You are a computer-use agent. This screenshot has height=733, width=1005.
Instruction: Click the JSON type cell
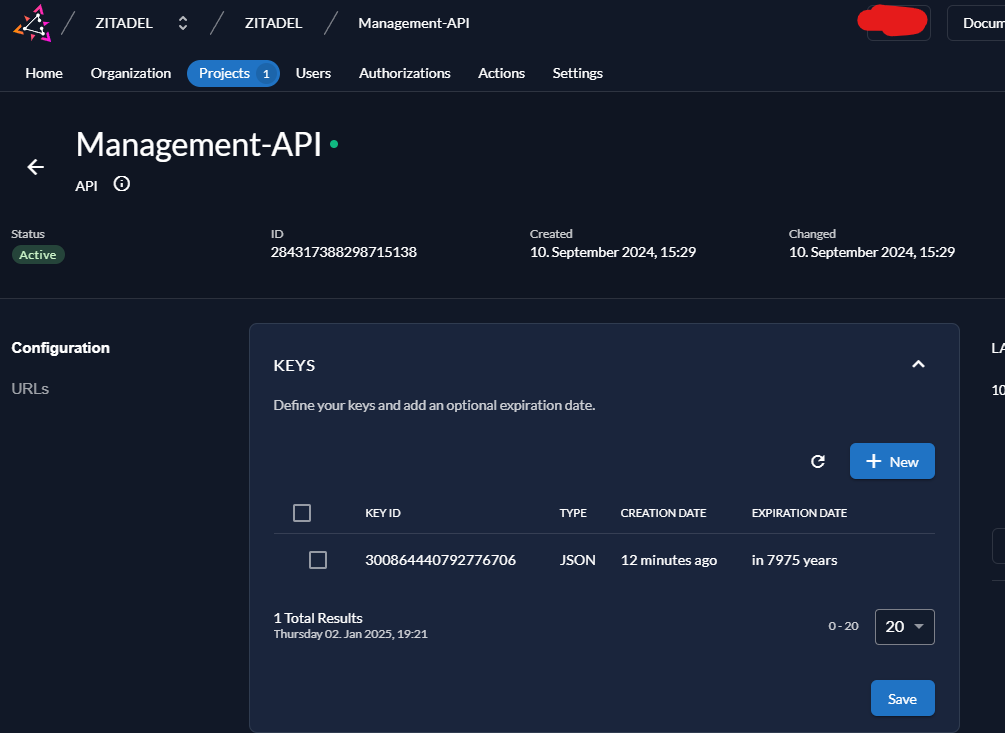click(x=577, y=560)
